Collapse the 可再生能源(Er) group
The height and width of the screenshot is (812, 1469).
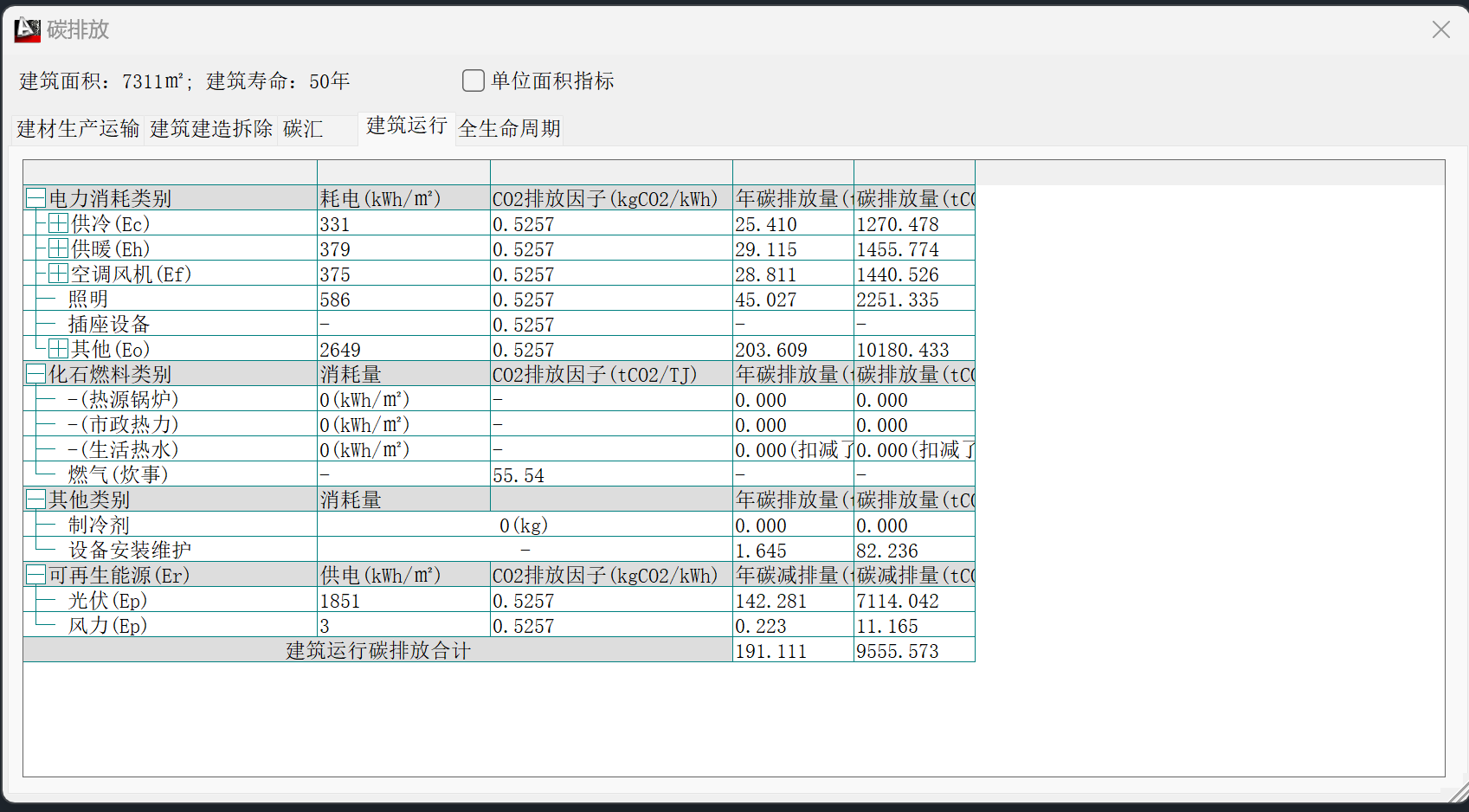(x=35, y=575)
